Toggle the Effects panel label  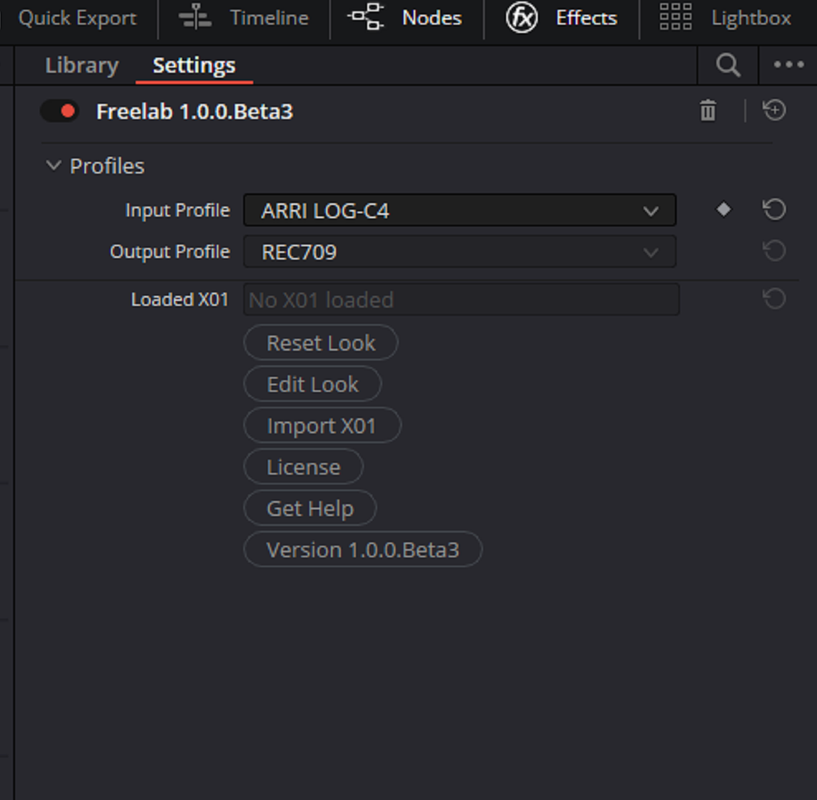586,18
